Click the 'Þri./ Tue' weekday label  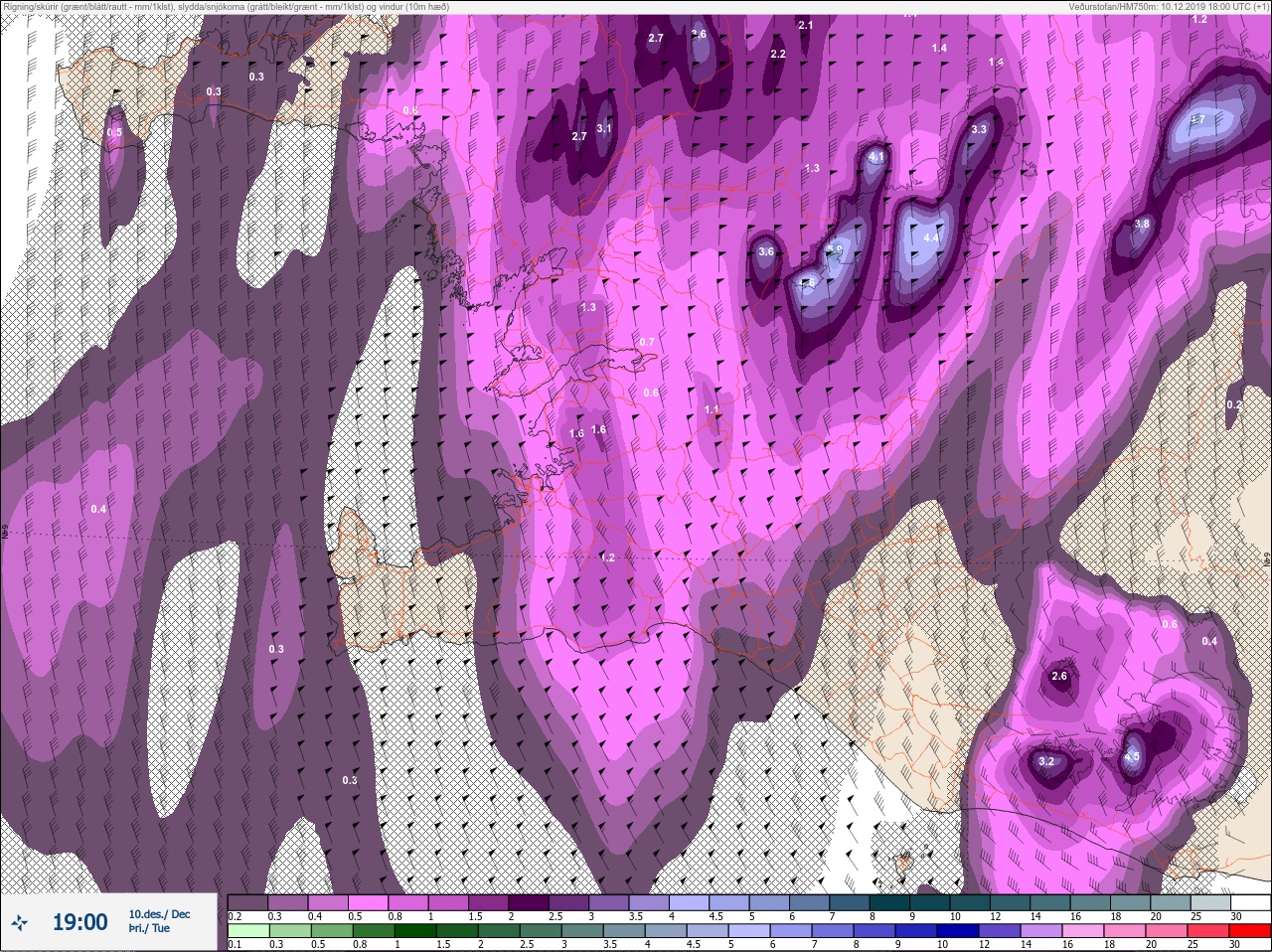pos(149,928)
